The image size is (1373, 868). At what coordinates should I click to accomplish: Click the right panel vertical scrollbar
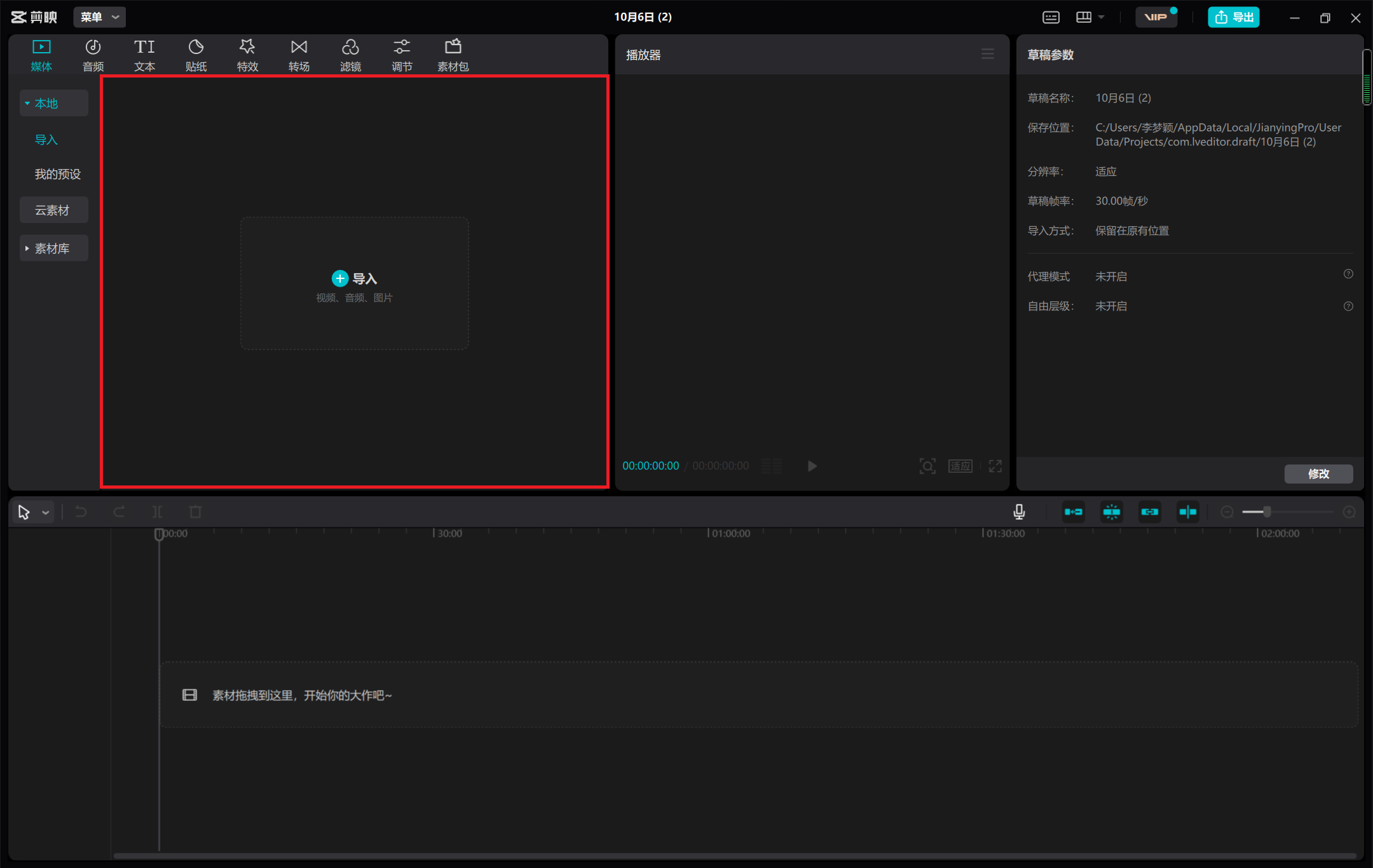point(1367,76)
